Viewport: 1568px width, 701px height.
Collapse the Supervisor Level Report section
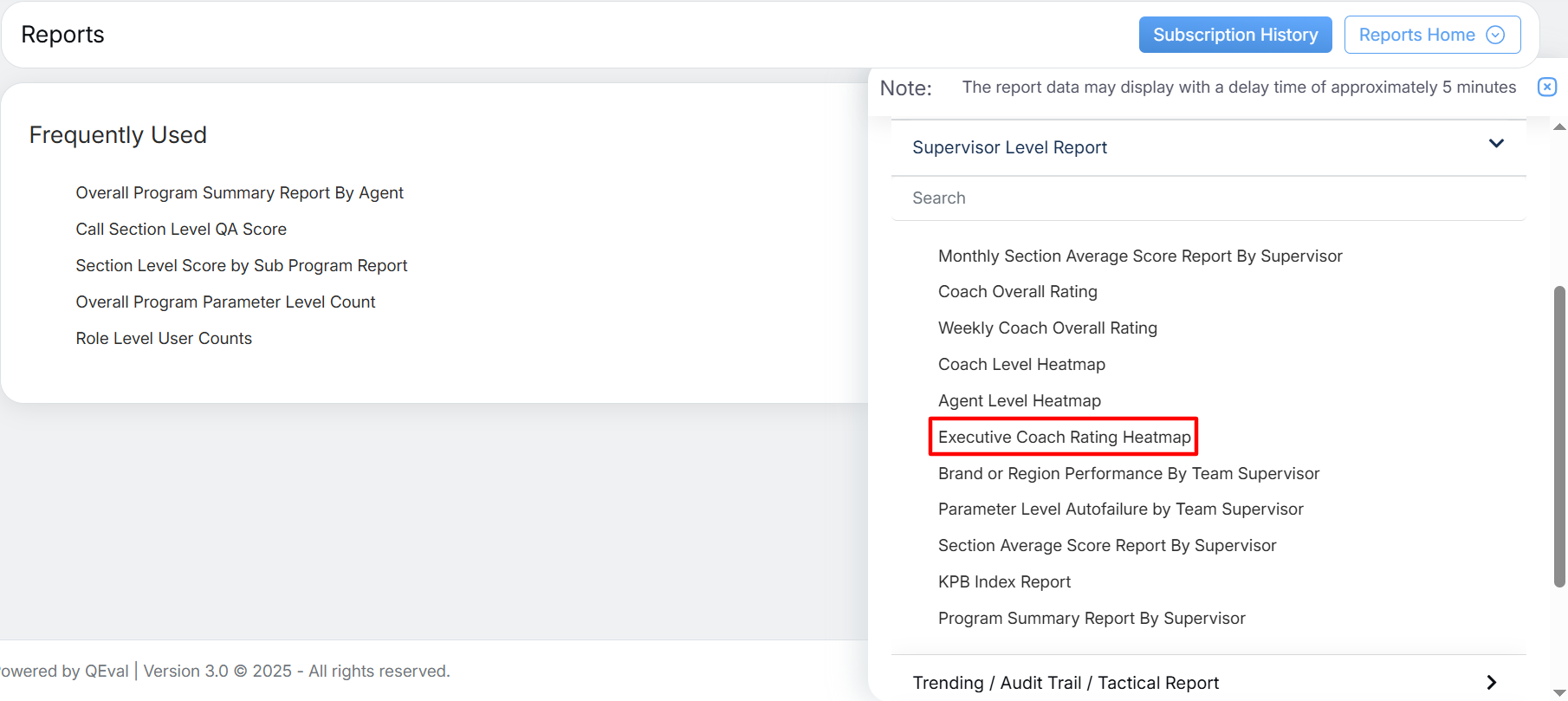1495,144
